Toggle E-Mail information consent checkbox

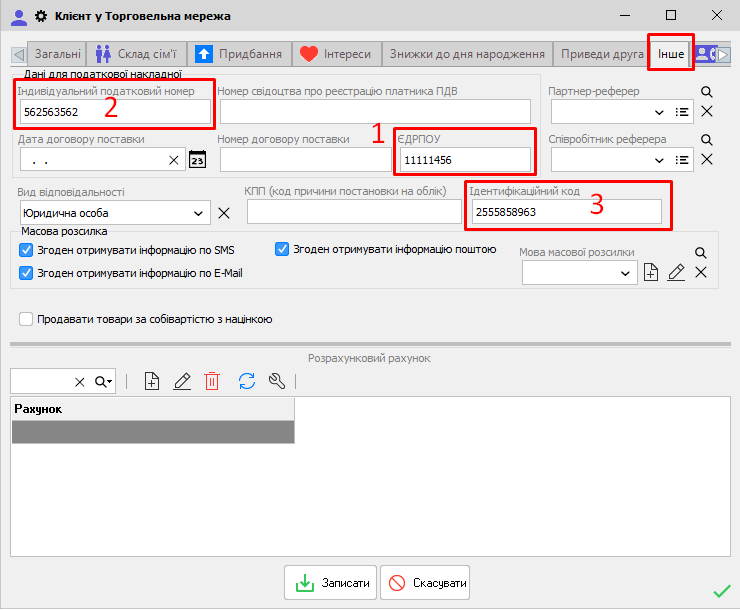tap(26, 272)
